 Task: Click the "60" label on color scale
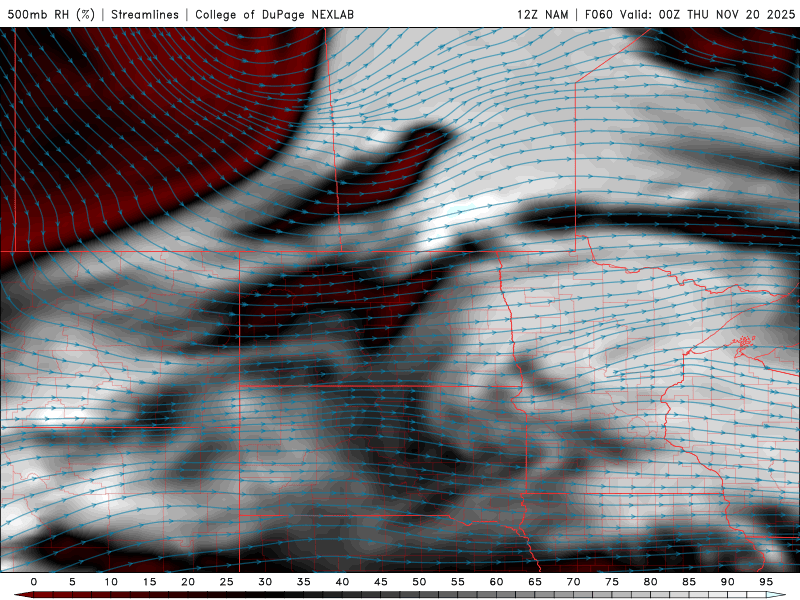pyautogui.click(x=496, y=582)
